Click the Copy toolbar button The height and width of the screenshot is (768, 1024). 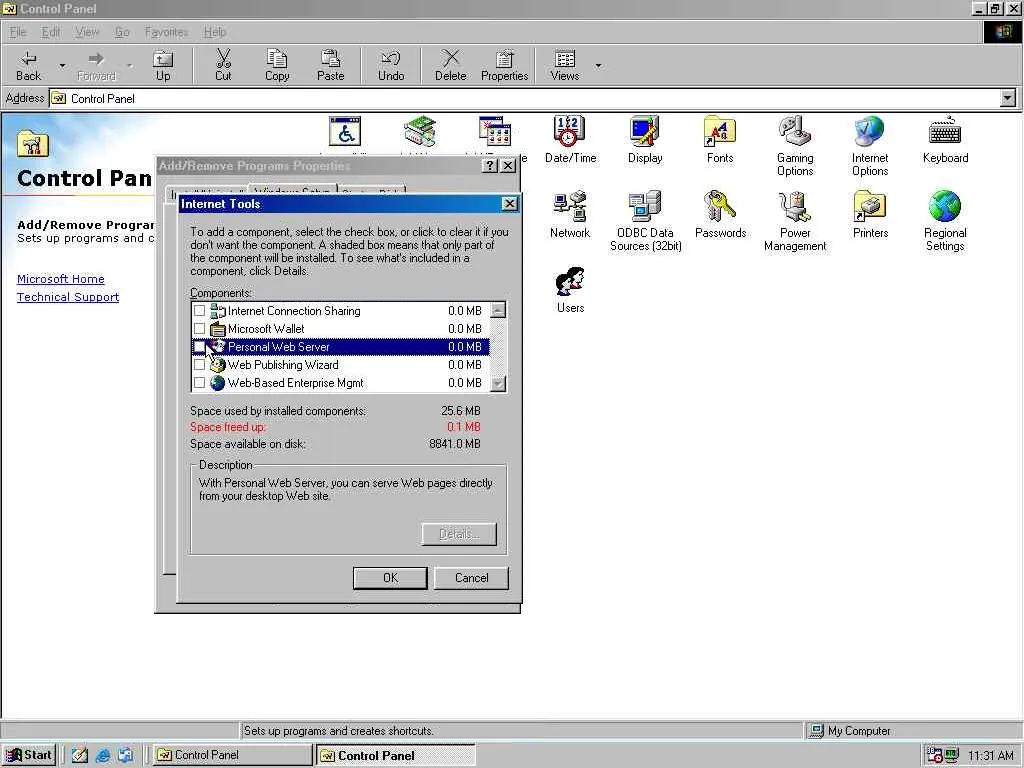[x=277, y=66]
